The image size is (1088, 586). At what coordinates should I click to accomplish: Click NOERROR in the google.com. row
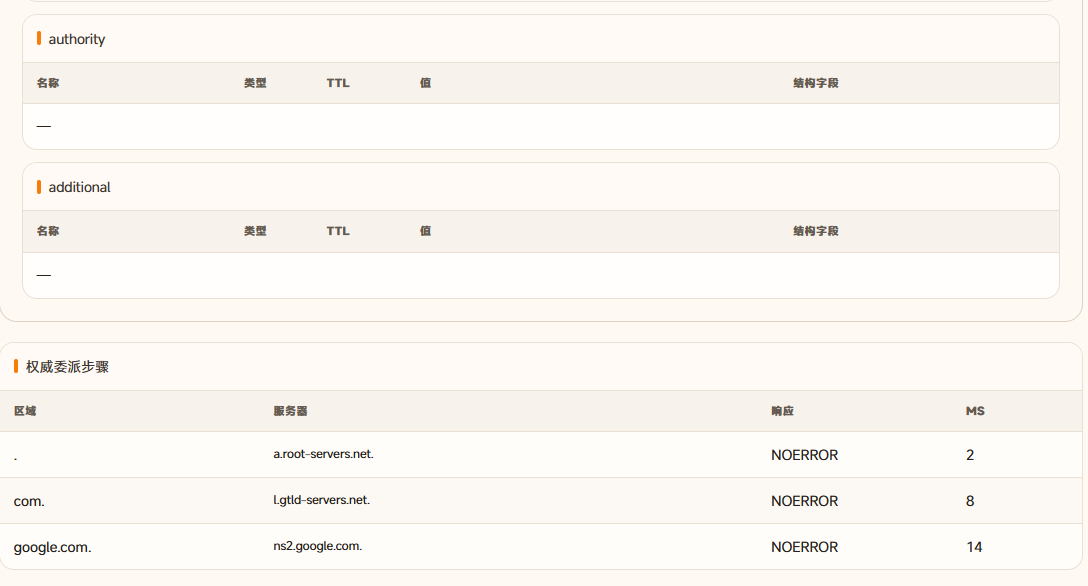tap(804, 547)
